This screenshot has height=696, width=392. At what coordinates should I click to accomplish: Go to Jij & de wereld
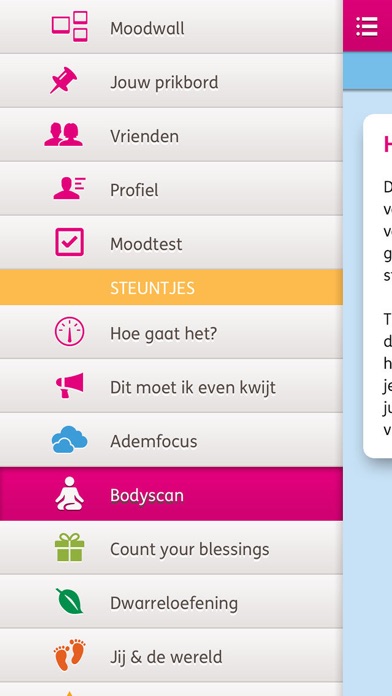tap(171, 656)
